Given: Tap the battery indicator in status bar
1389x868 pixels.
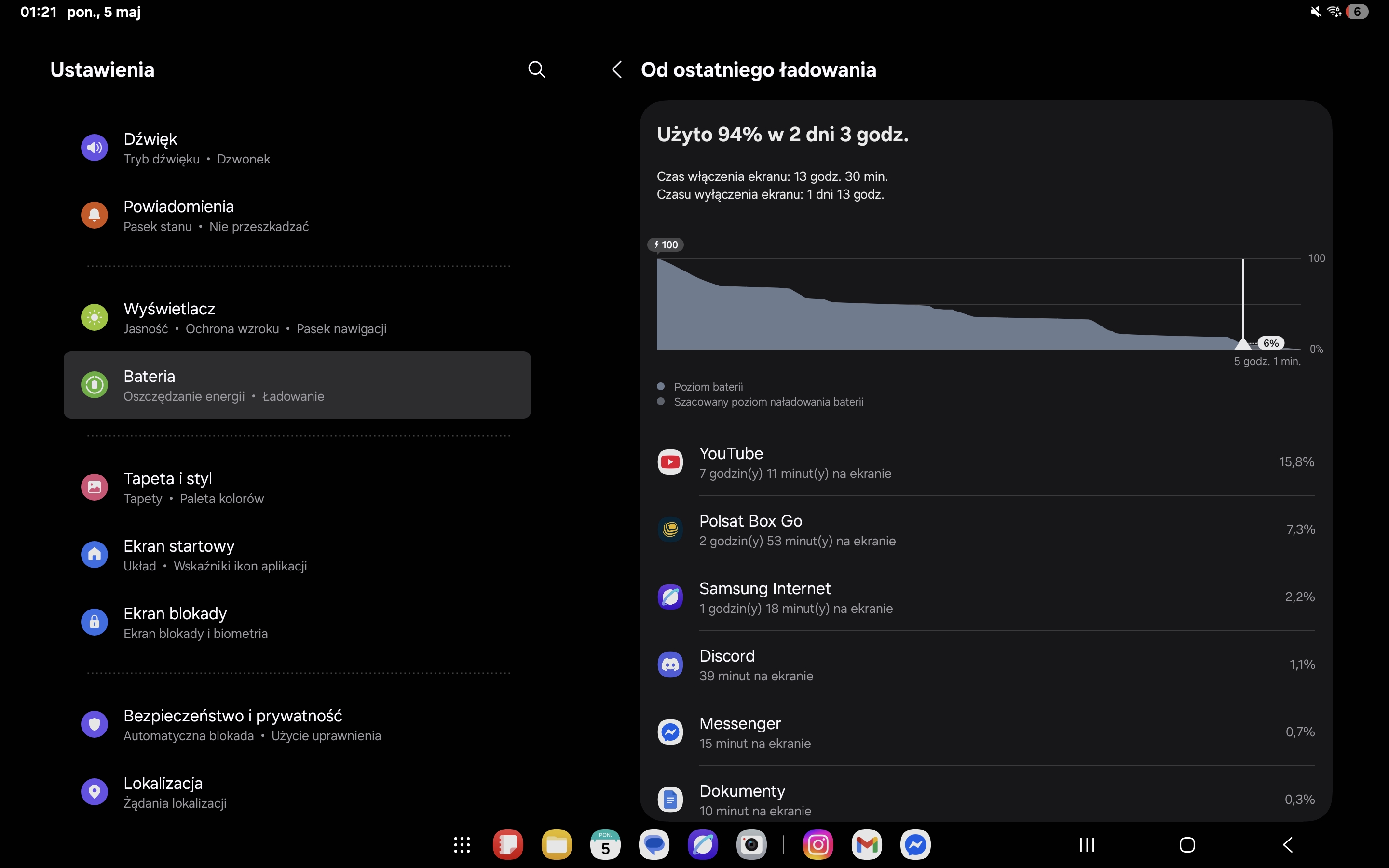Looking at the screenshot, I should pyautogui.click(x=1358, y=12).
